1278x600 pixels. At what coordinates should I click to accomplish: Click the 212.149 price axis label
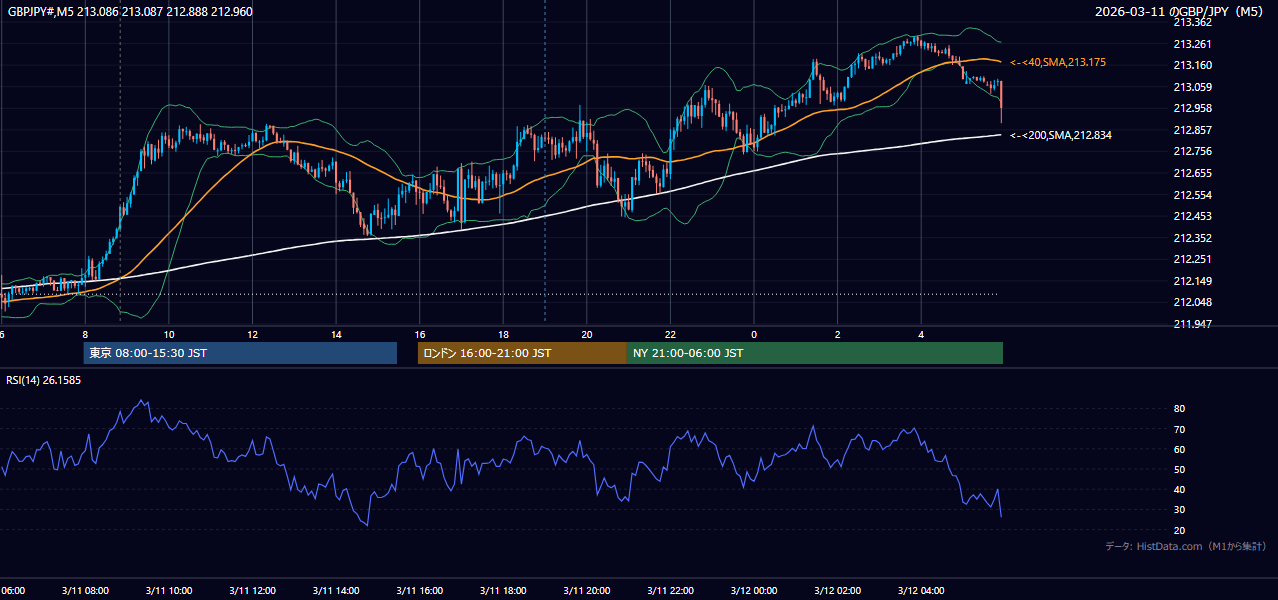pos(1192,281)
